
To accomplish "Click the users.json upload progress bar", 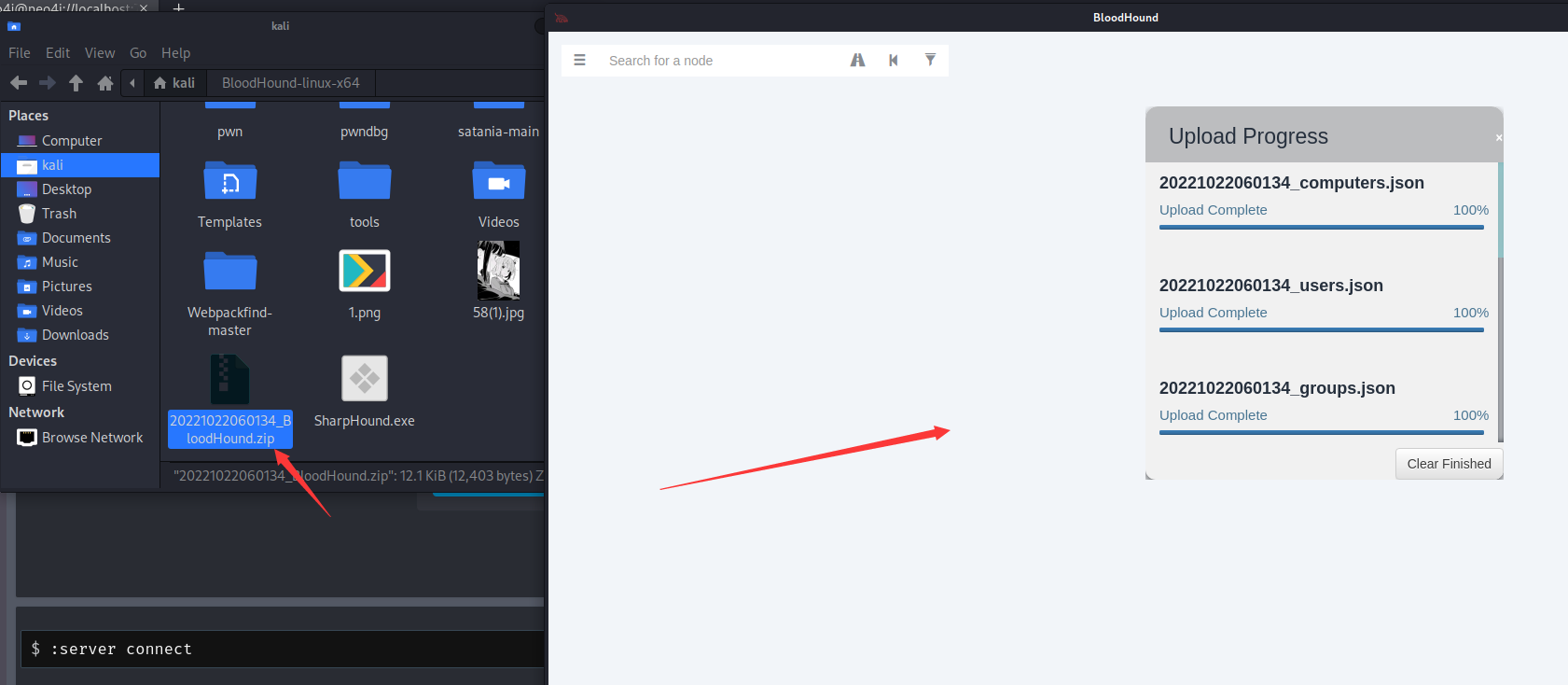I will click(x=1321, y=329).
